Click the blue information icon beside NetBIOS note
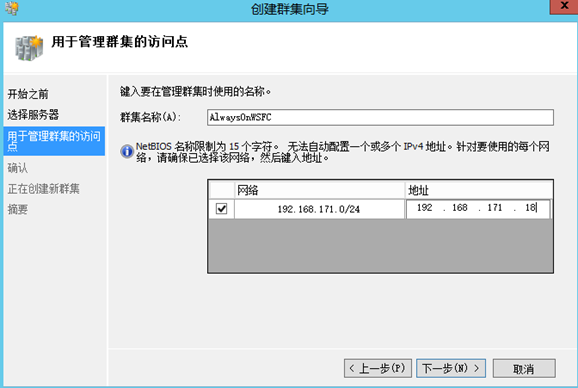 coord(127,151)
